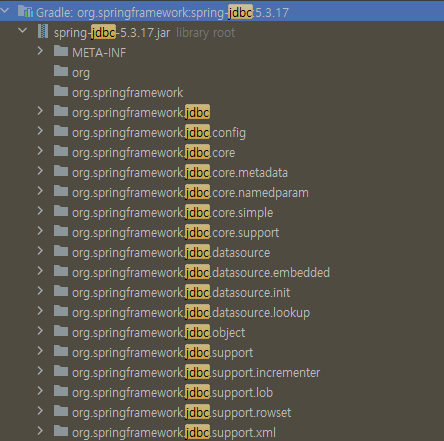Click the org.springframework folder icon
444x441 pixels.
pos(61,91)
